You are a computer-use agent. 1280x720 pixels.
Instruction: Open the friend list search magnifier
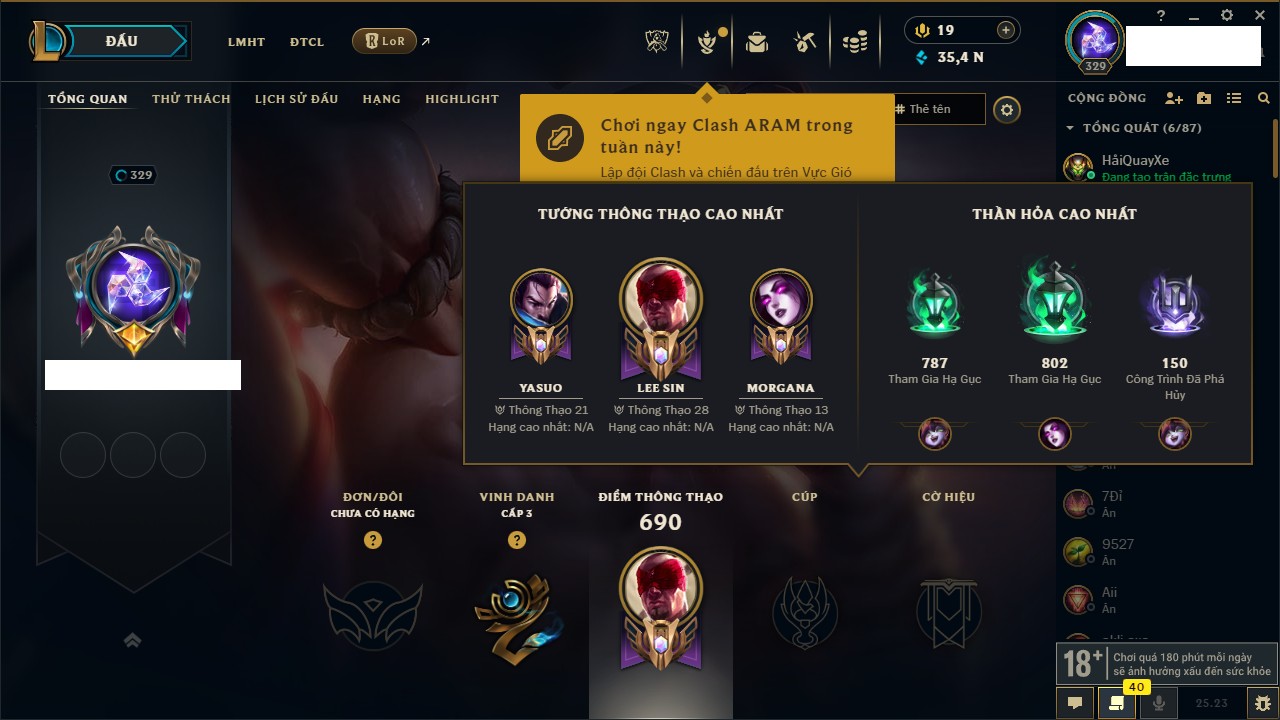(1264, 98)
